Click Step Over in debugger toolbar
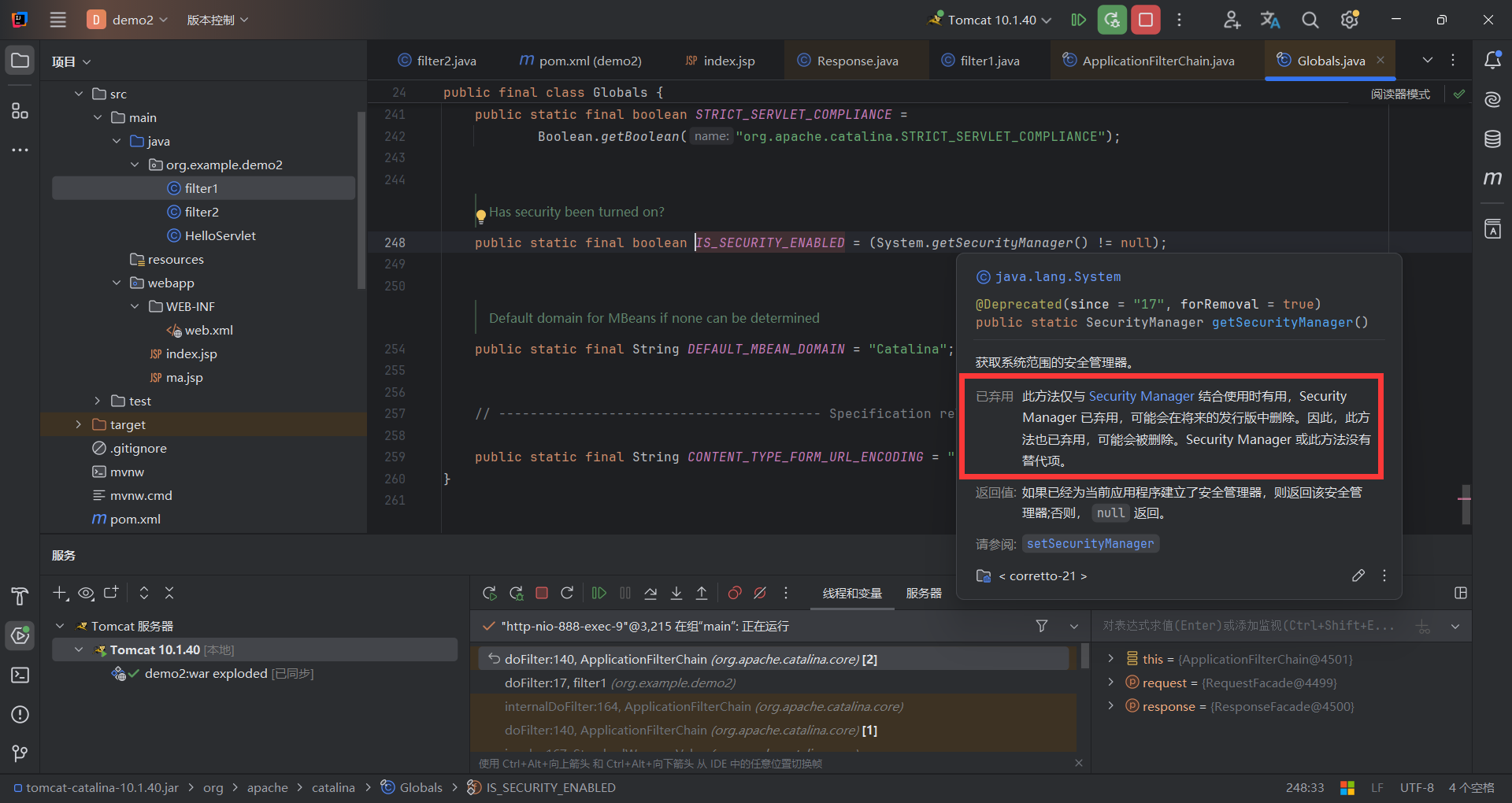This screenshot has width=1512, height=803. point(650,593)
